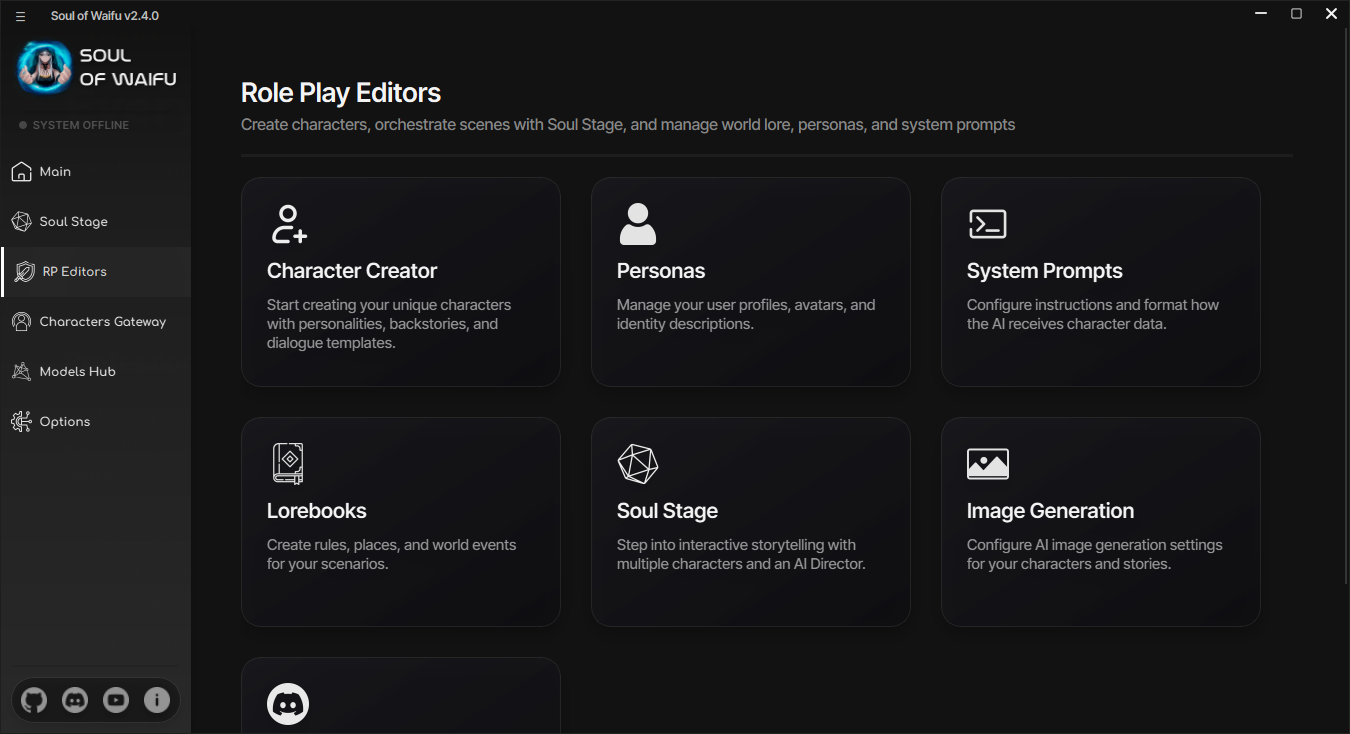This screenshot has height=734, width=1350.
Task: Click the Character Creator description text
Action: (x=389, y=324)
